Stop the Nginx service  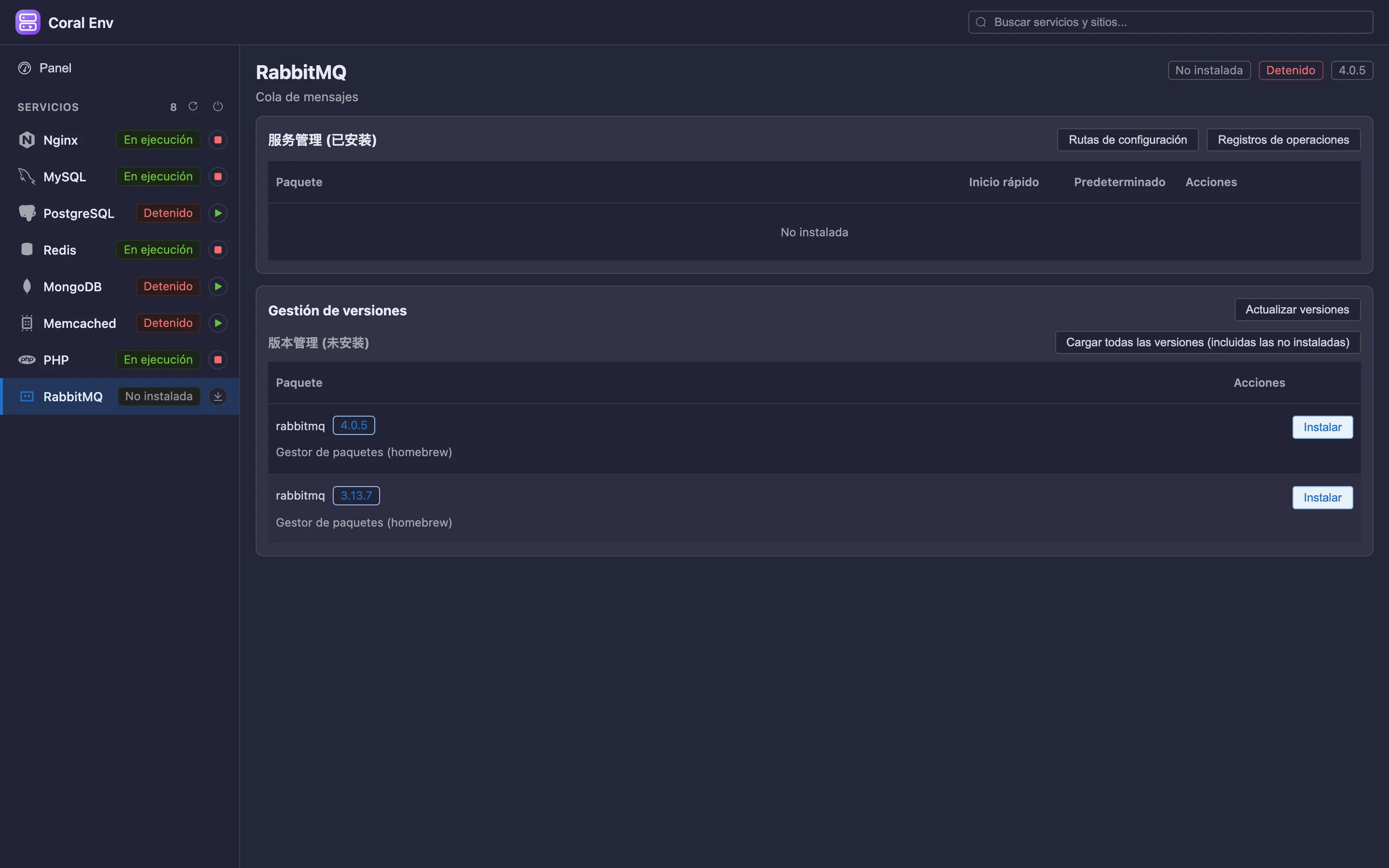[218, 139]
